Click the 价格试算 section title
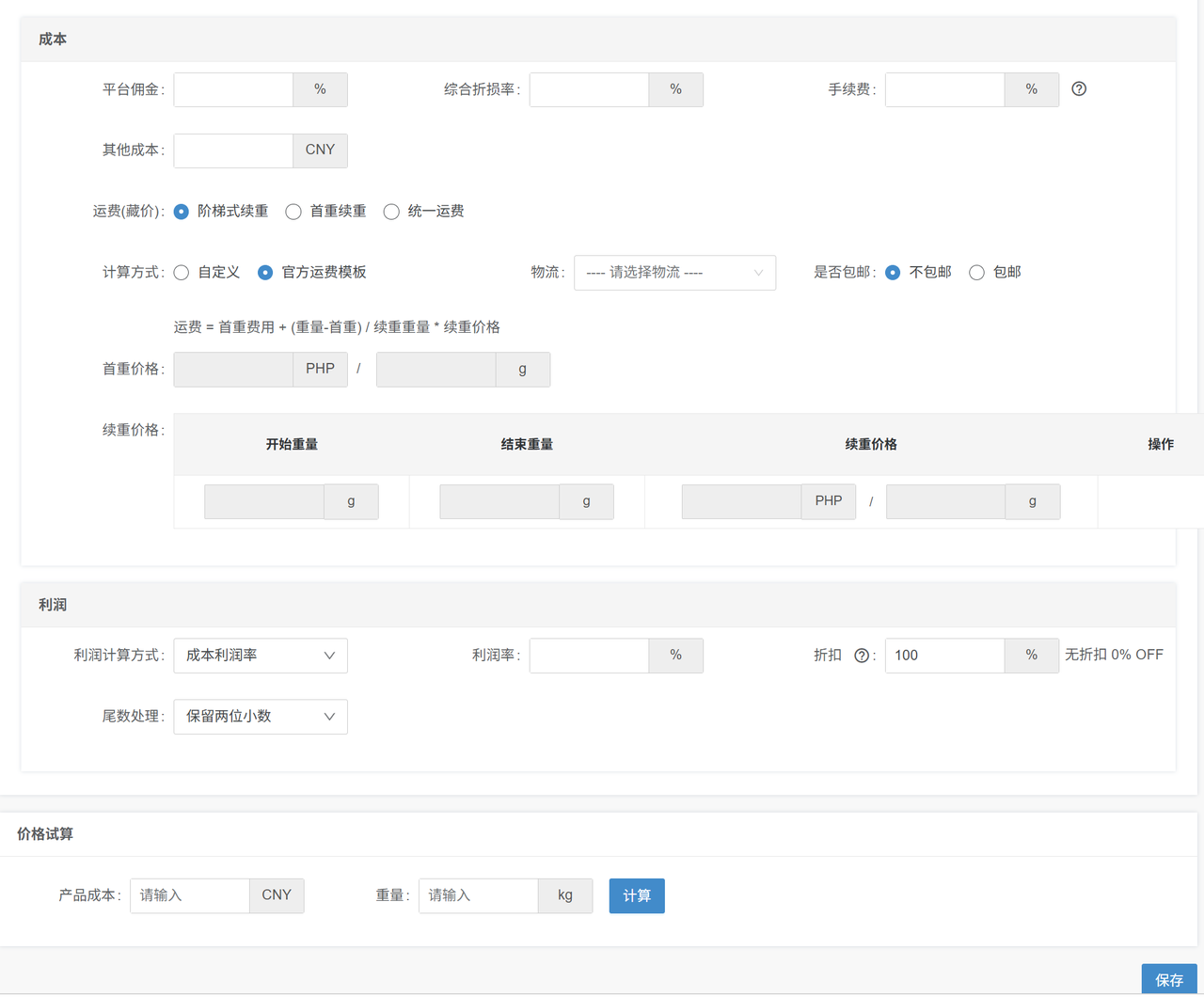Screen dimensions: 1204x997 (45, 834)
